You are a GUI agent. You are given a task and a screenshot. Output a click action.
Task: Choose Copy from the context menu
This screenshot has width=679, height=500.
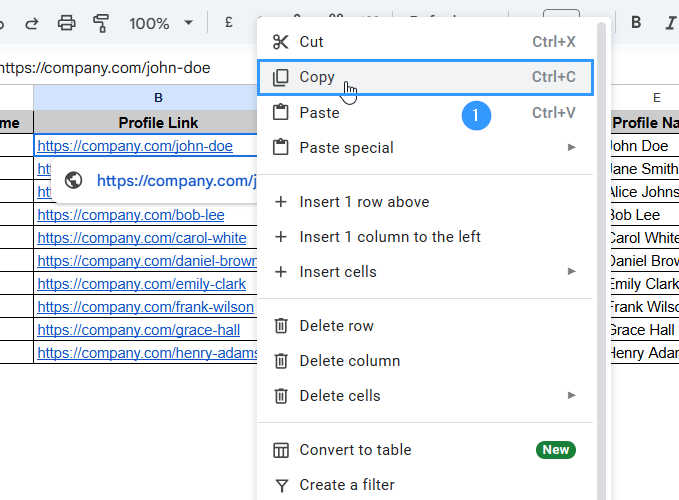[425, 77]
